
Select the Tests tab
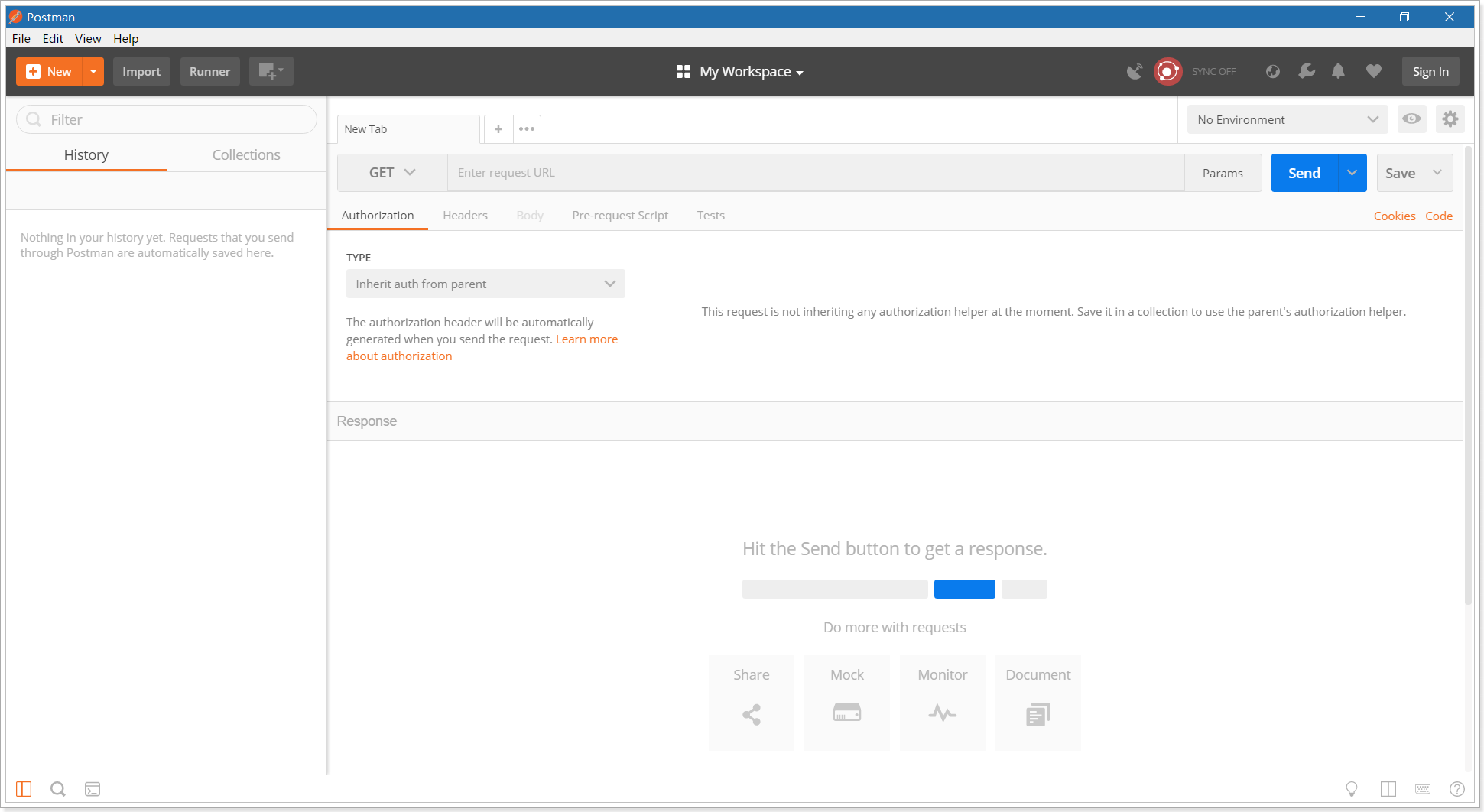pyautogui.click(x=710, y=216)
